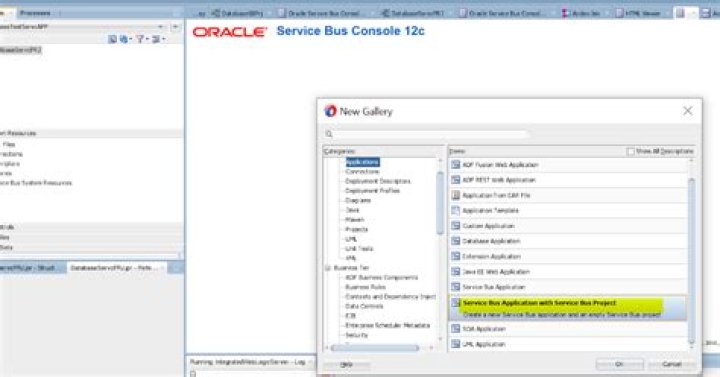Switch to the HTML Viewer tab
This screenshot has width=720, height=377.
[x=638, y=13]
